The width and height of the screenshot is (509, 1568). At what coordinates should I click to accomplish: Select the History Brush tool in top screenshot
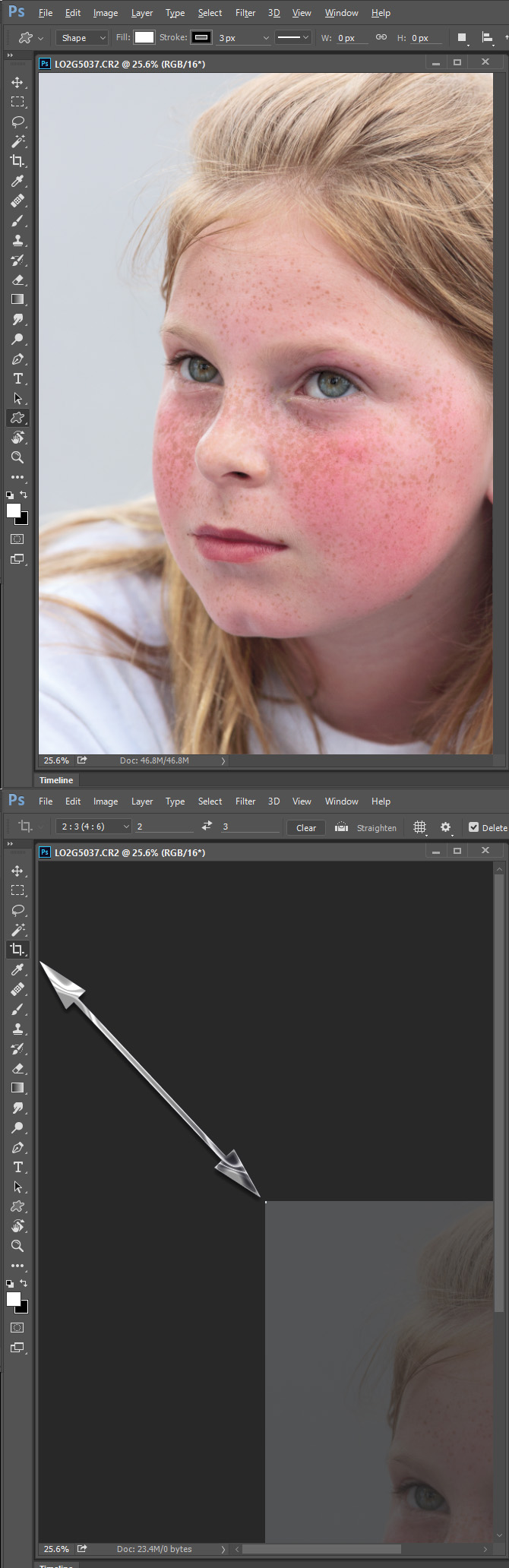(17, 260)
